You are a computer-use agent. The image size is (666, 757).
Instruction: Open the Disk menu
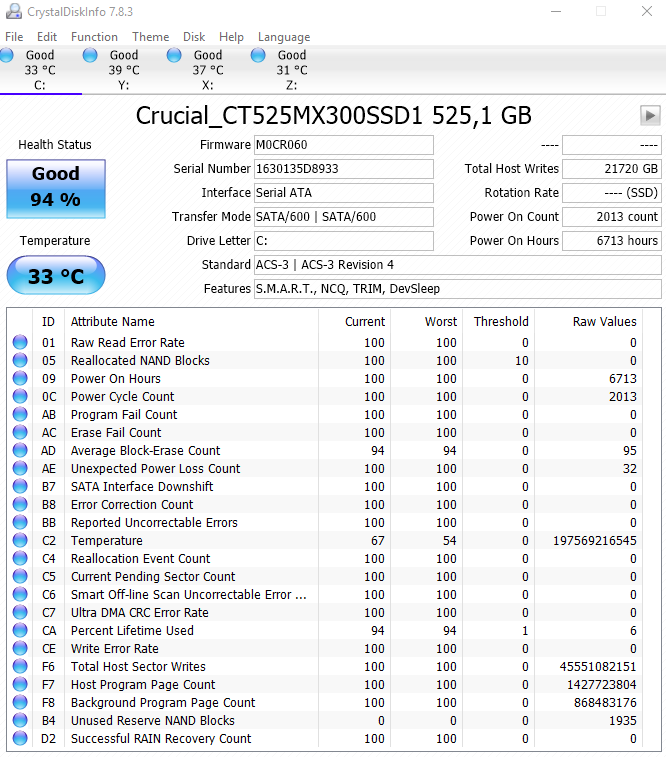tap(194, 37)
